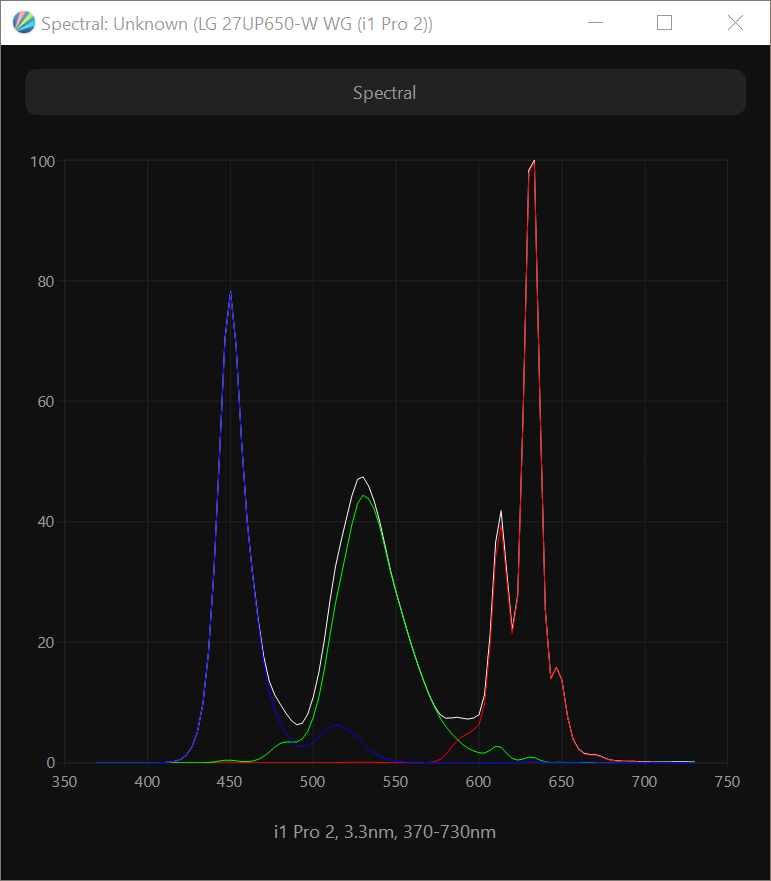This screenshot has height=881, width=771.
Task: Click the 750 label on the horizontal axis
Action: [x=727, y=782]
